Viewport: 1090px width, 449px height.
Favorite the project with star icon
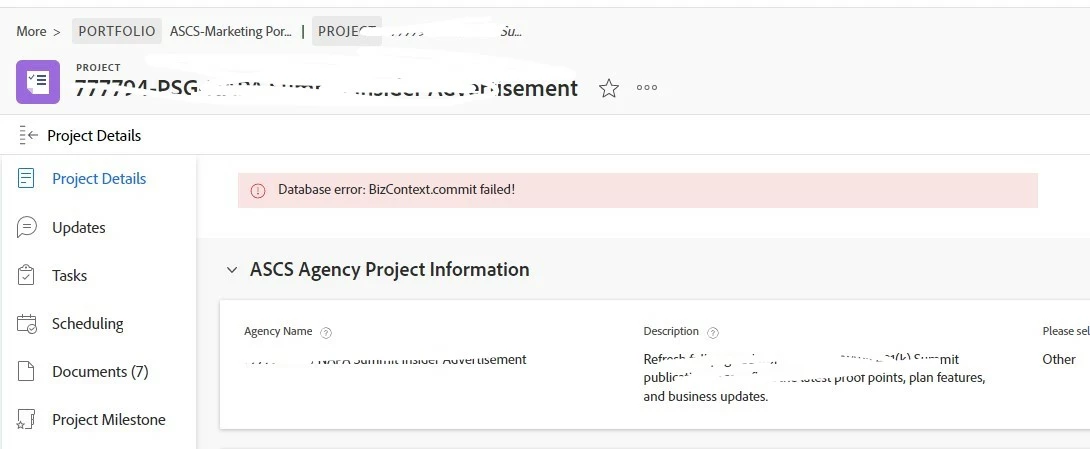click(608, 88)
